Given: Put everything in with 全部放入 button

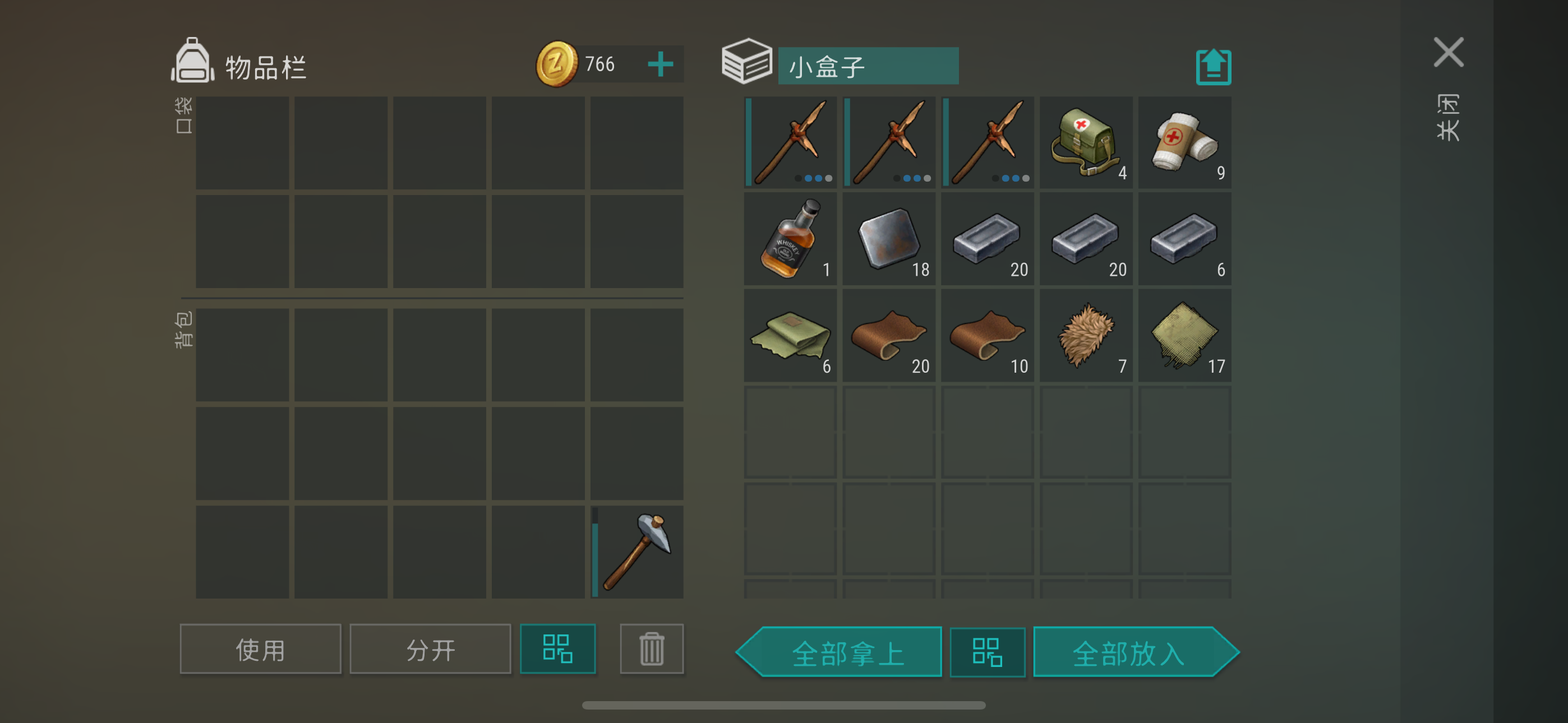Looking at the screenshot, I should click(x=1136, y=652).
